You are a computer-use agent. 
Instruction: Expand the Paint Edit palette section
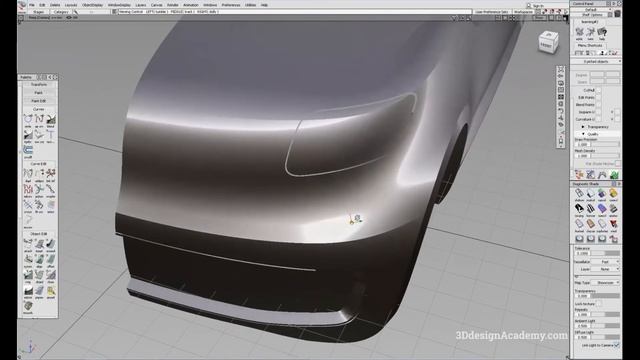point(39,101)
